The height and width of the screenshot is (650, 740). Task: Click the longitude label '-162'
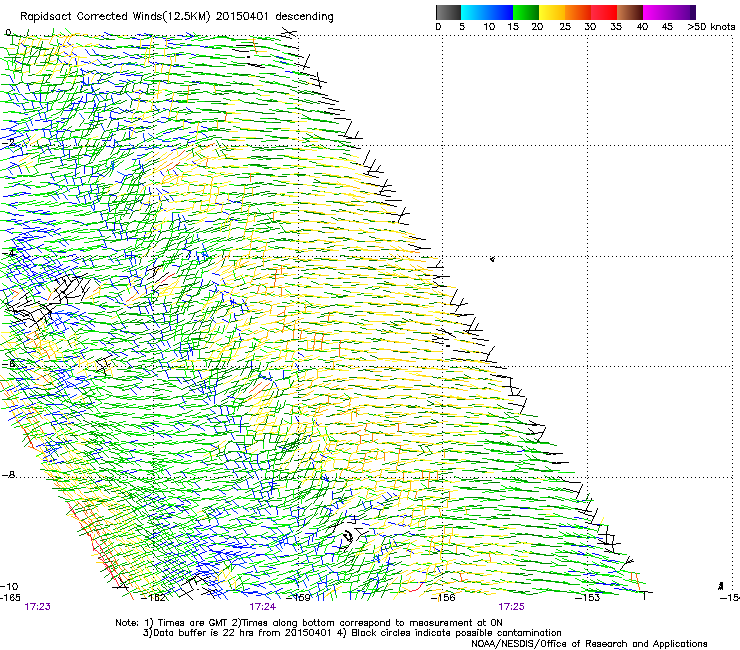point(154,598)
